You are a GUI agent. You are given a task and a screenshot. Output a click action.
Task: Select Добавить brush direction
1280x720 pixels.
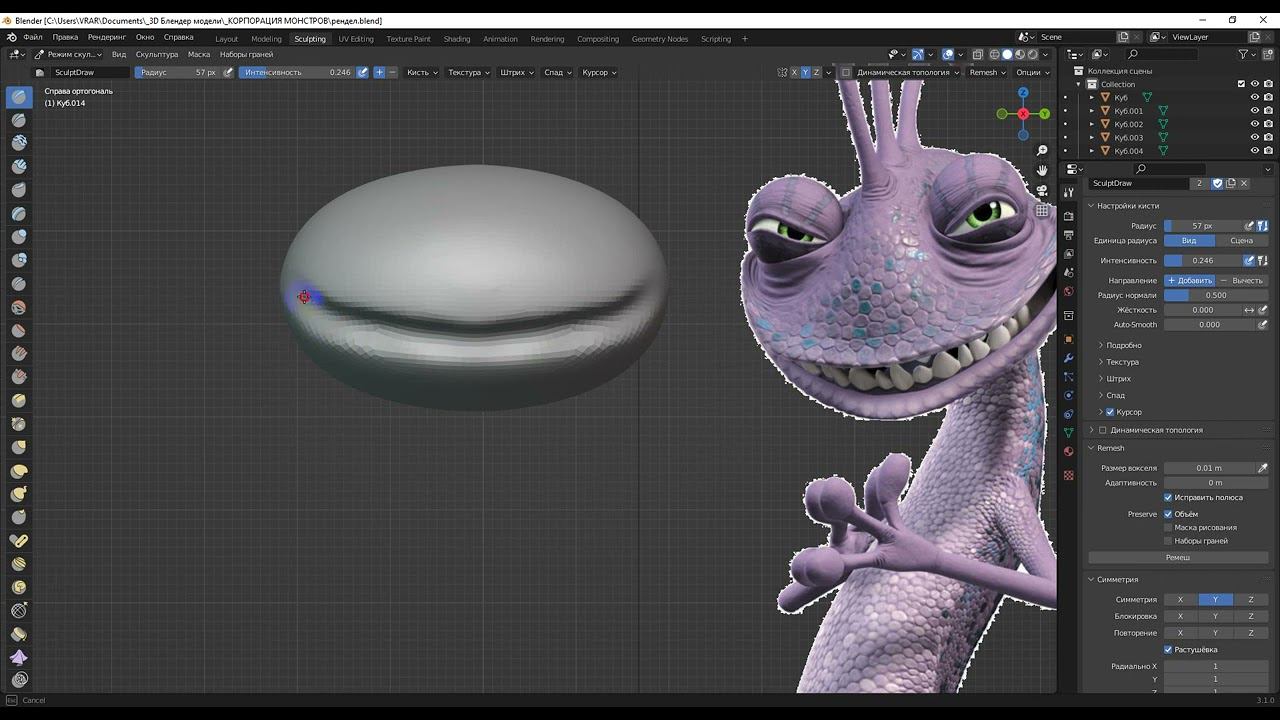click(x=1190, y=280)
